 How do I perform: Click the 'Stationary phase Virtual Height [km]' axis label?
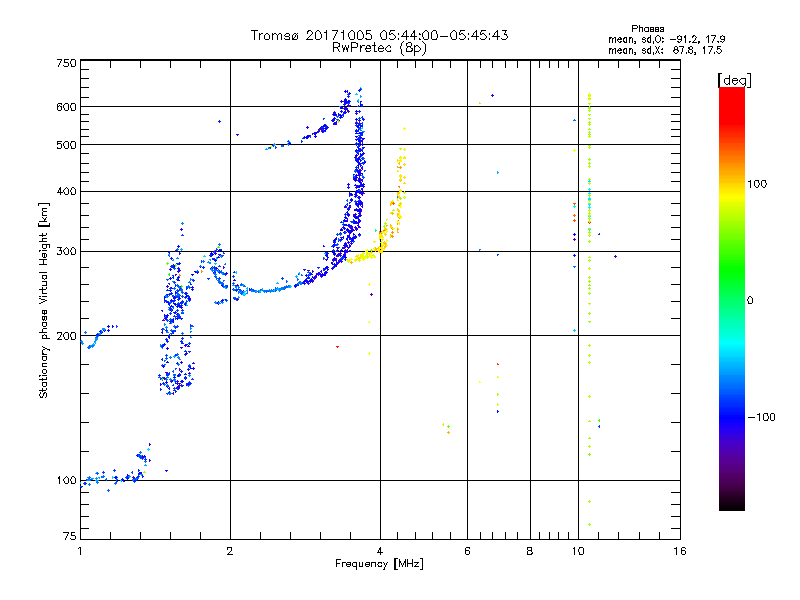(x=44, y=300)
